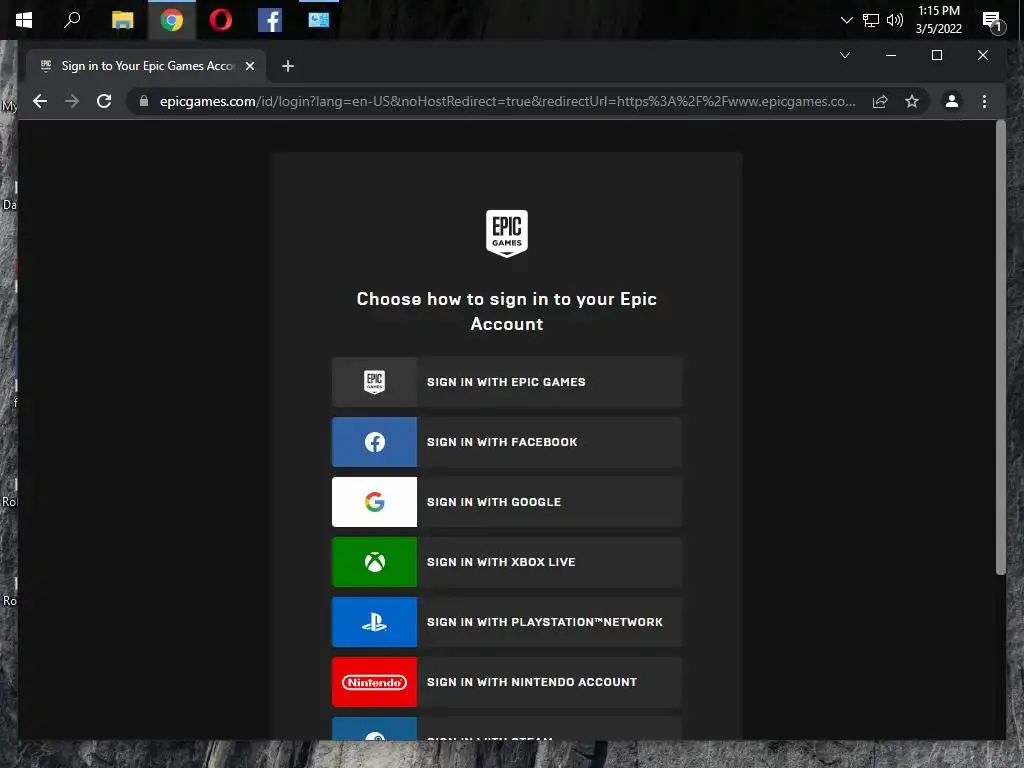Click the browser forward arrow
The height and width of the screenshot is (768, 1024).
click(x=72, y=101)
